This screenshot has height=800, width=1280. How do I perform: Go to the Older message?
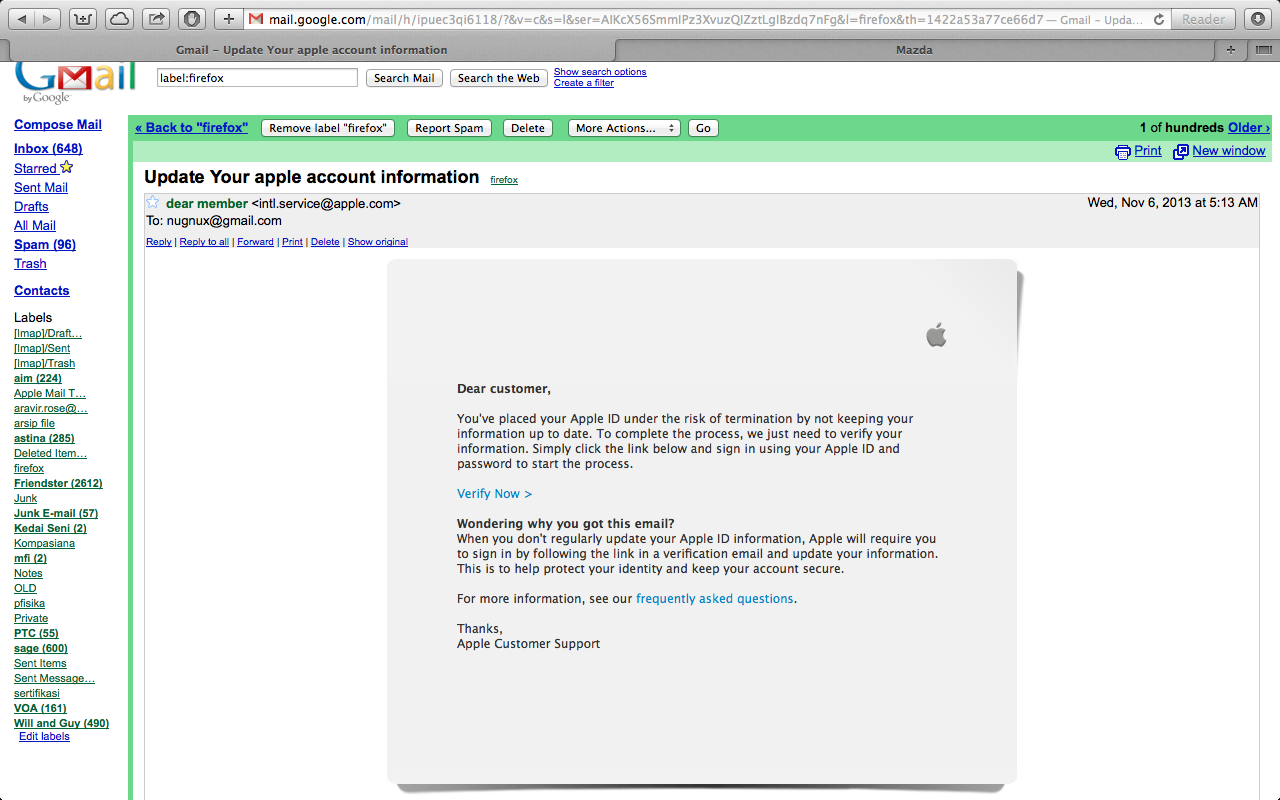pyautogui.click(x=1248, y=128)
